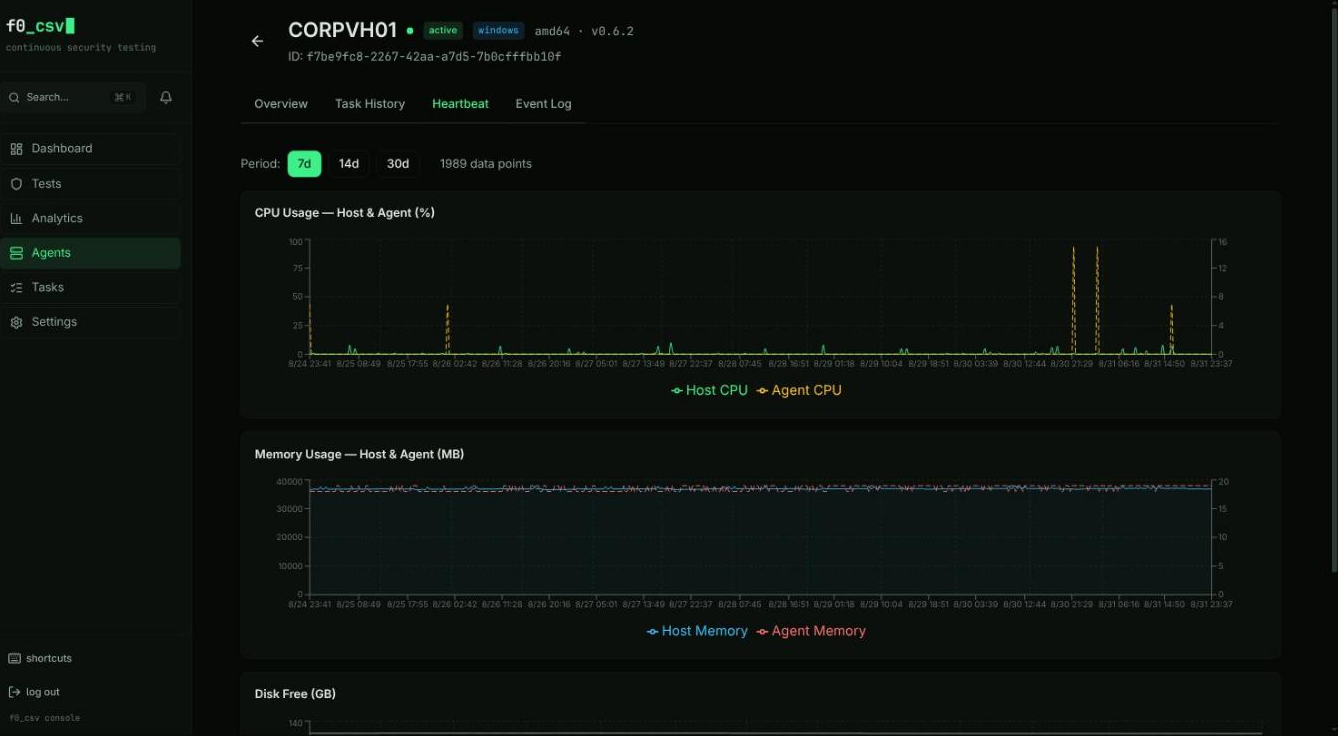Select the 14d period
The image size is (1338, 736).
point(349,164)
